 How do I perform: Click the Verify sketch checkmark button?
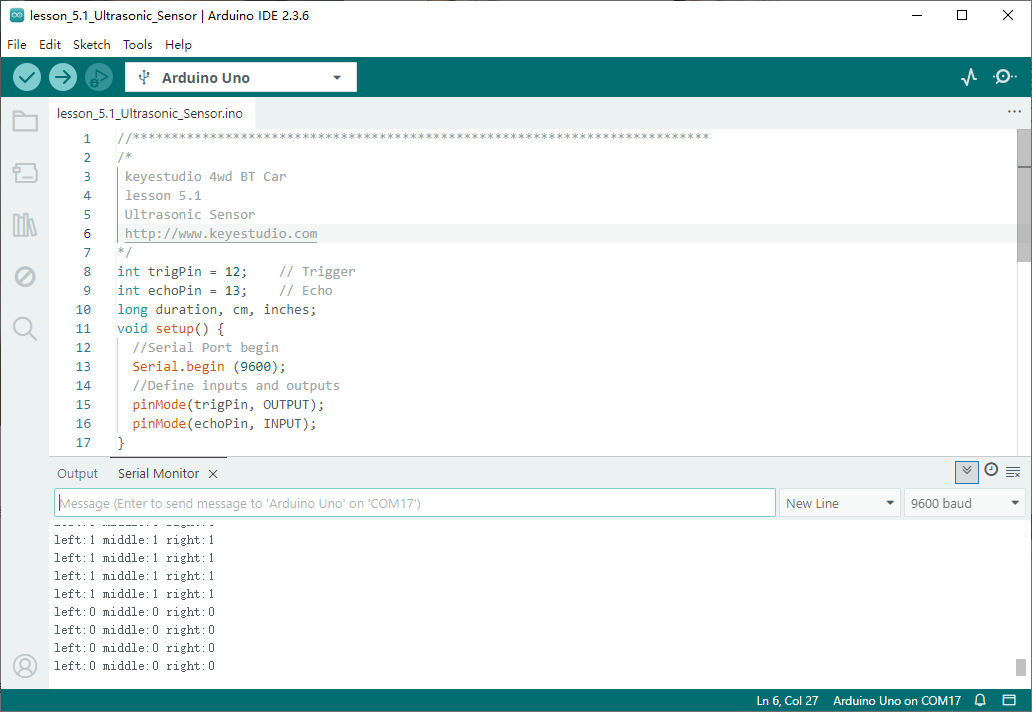pos(27,78)
